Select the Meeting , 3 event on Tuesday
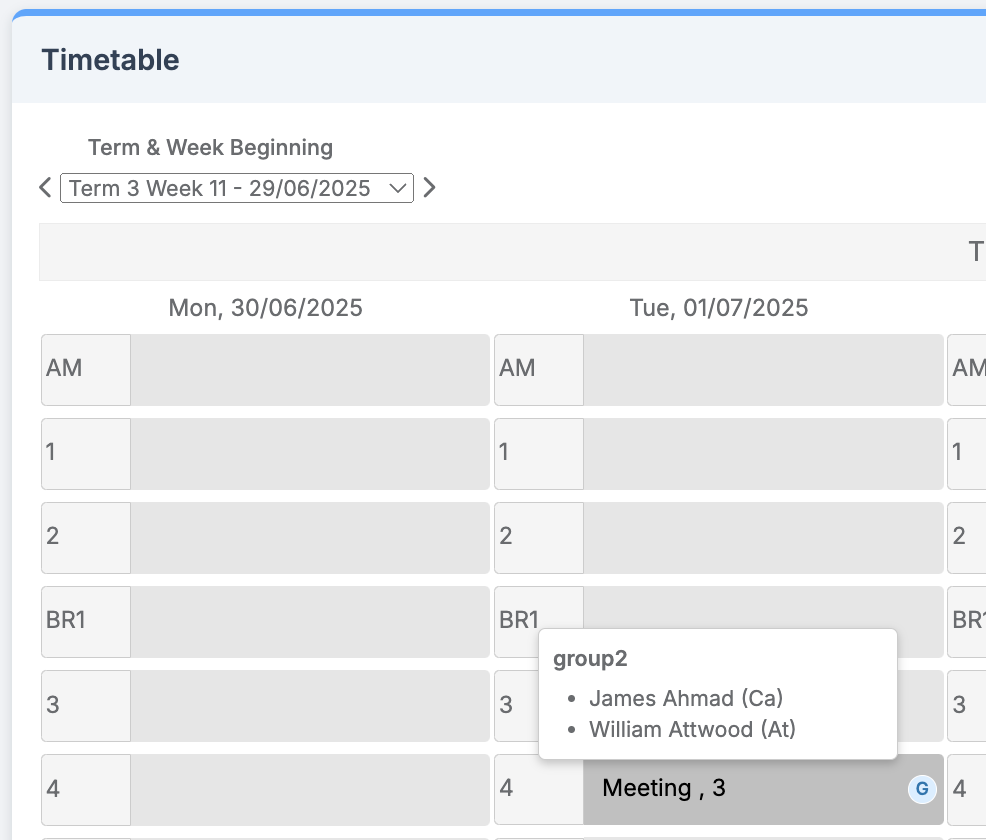Viewport: 986px width, 840px height. [x=662, y=789]
